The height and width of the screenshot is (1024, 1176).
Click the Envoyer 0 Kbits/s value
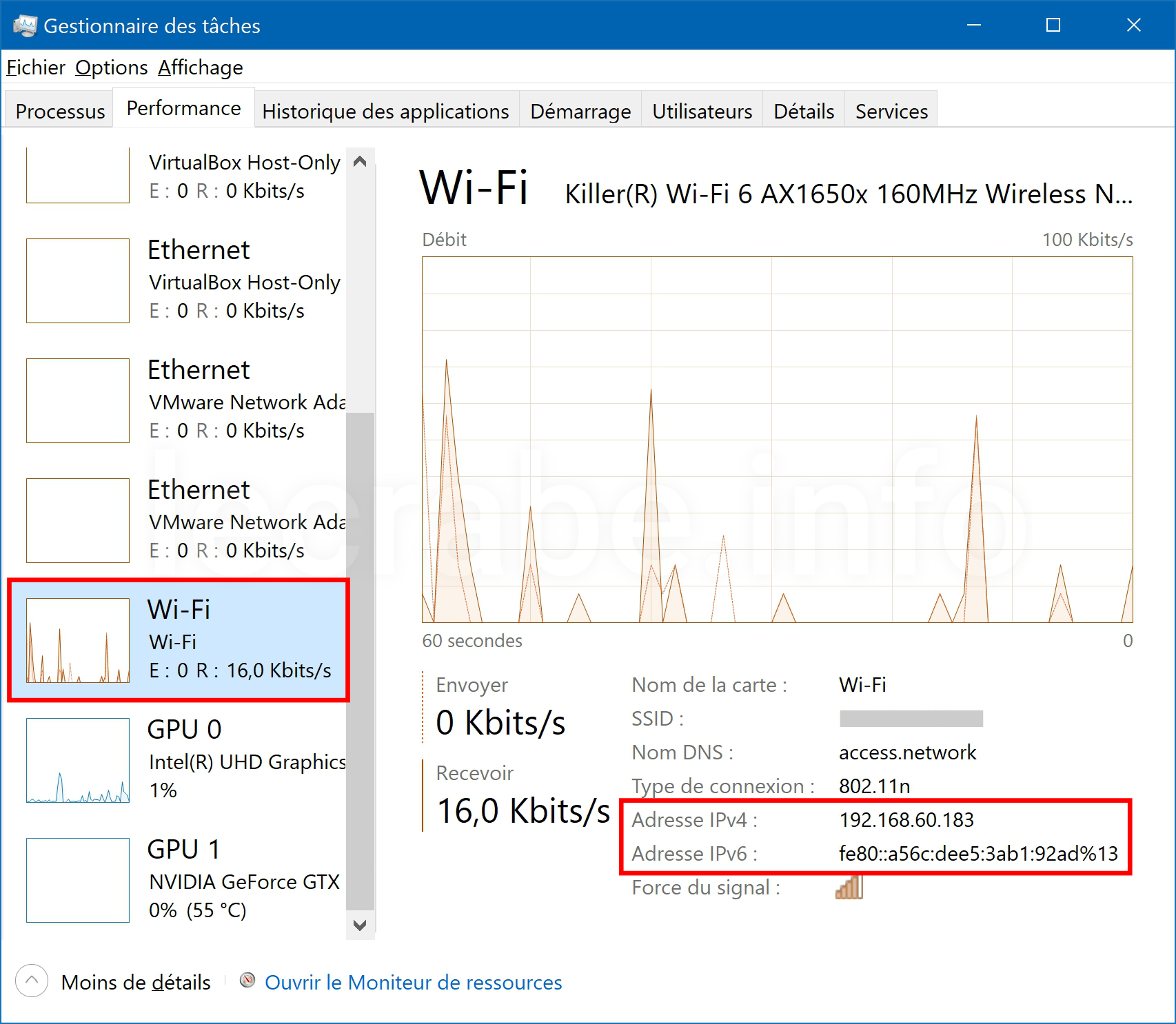(x=500, y=722)
